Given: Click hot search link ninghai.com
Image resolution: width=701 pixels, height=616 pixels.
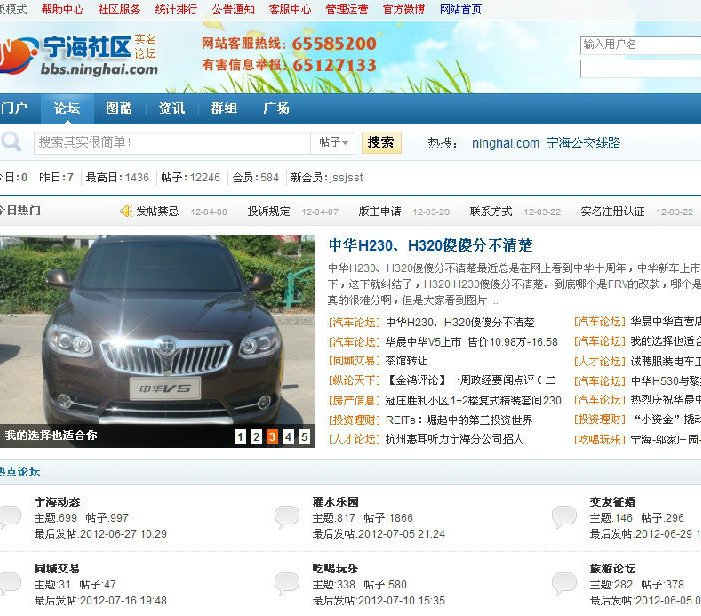Looking at the screenshot, I should (506, 143).
